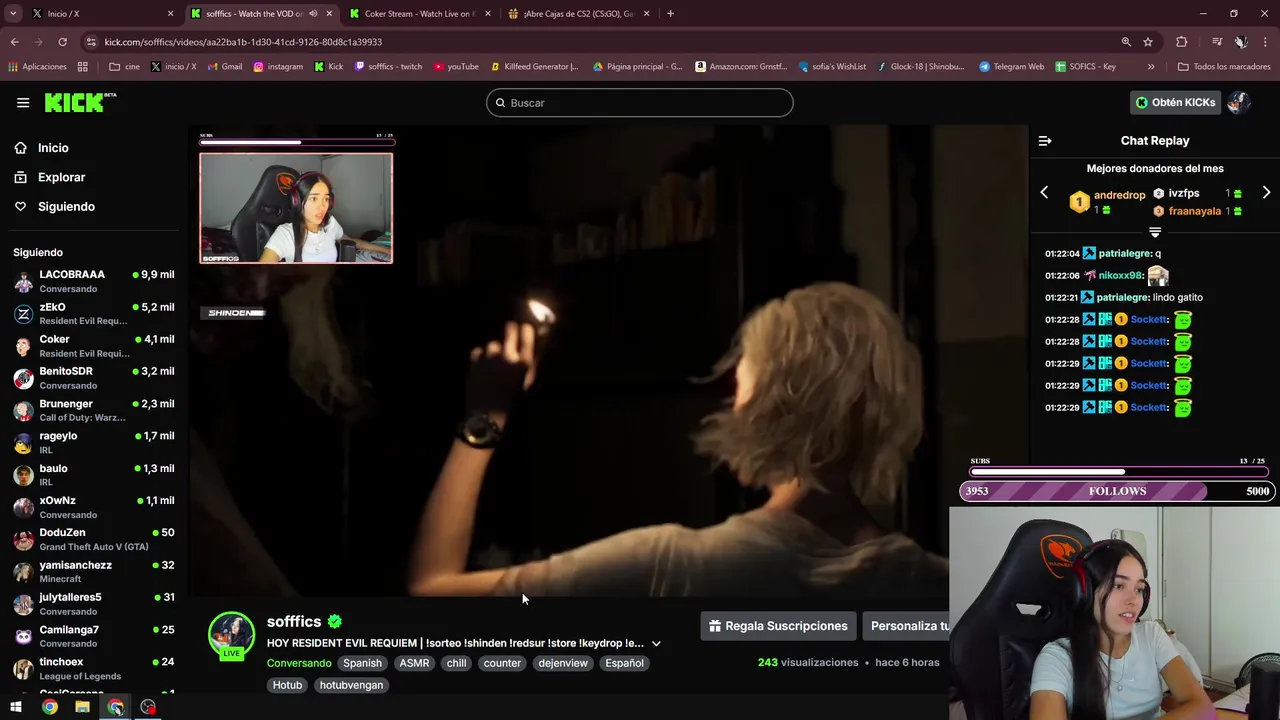
Task: Open a new browser tab
Action: tap(670, 13)
